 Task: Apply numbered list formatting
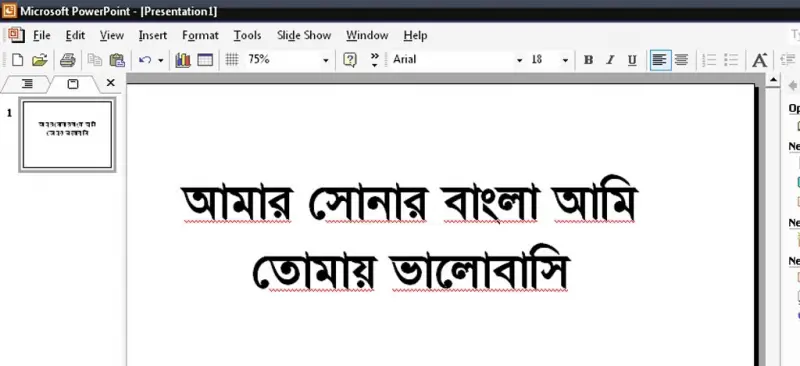coord(709,60)
